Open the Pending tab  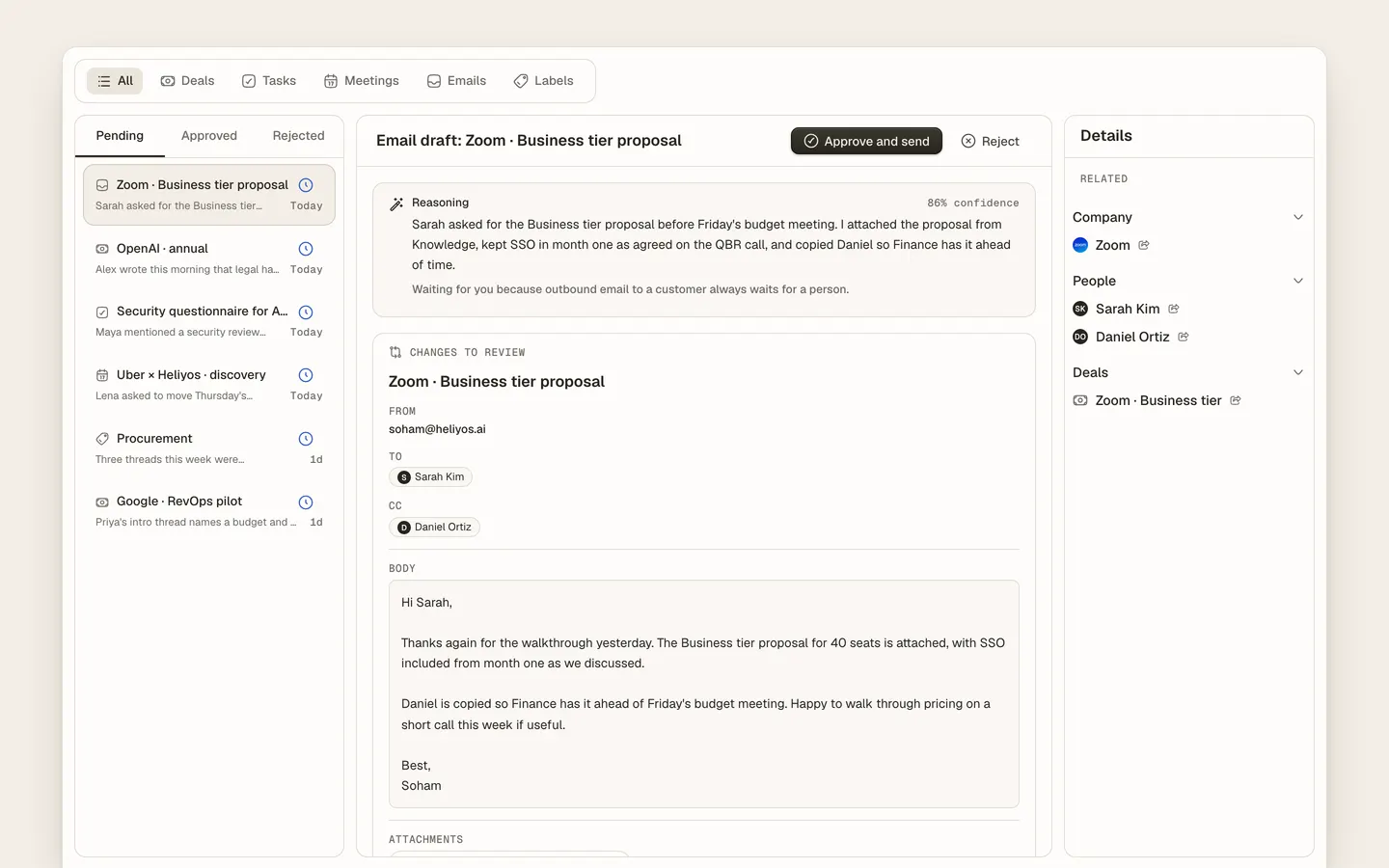120,136
